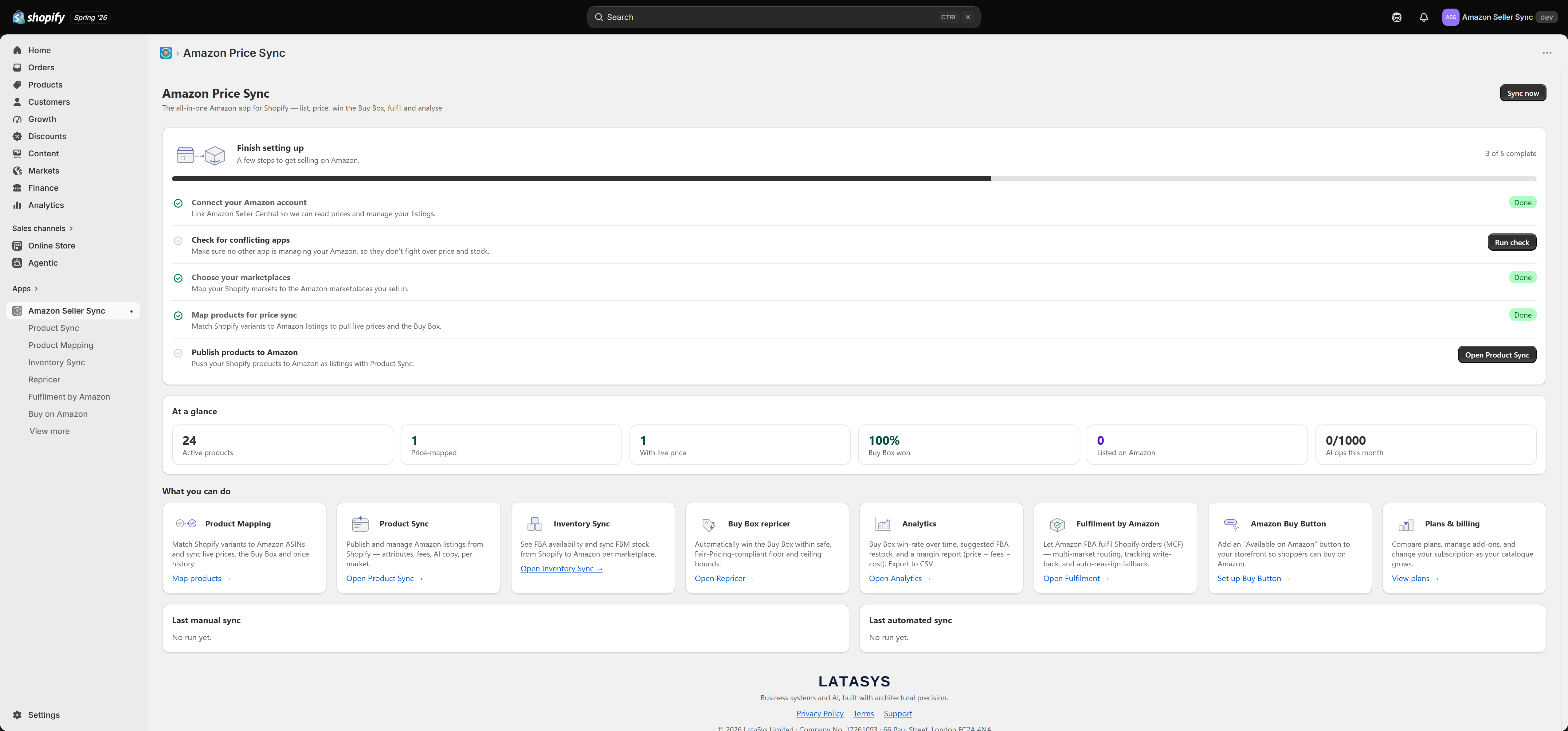The width and height of the screenshot is (1568, 731).
Task: Click the app icon in the breadcrumb
Action: (x=166, y=53)
